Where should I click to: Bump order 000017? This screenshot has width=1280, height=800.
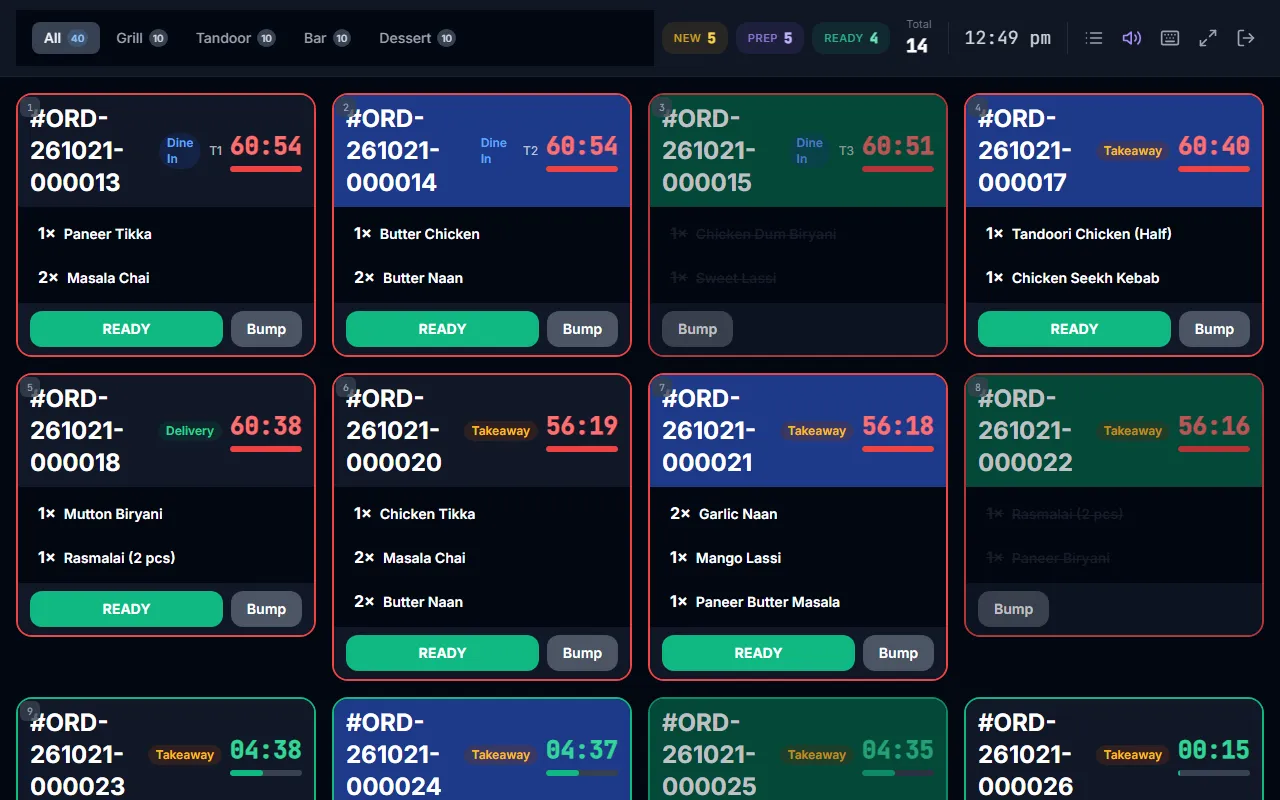(x=1214, y=329)
